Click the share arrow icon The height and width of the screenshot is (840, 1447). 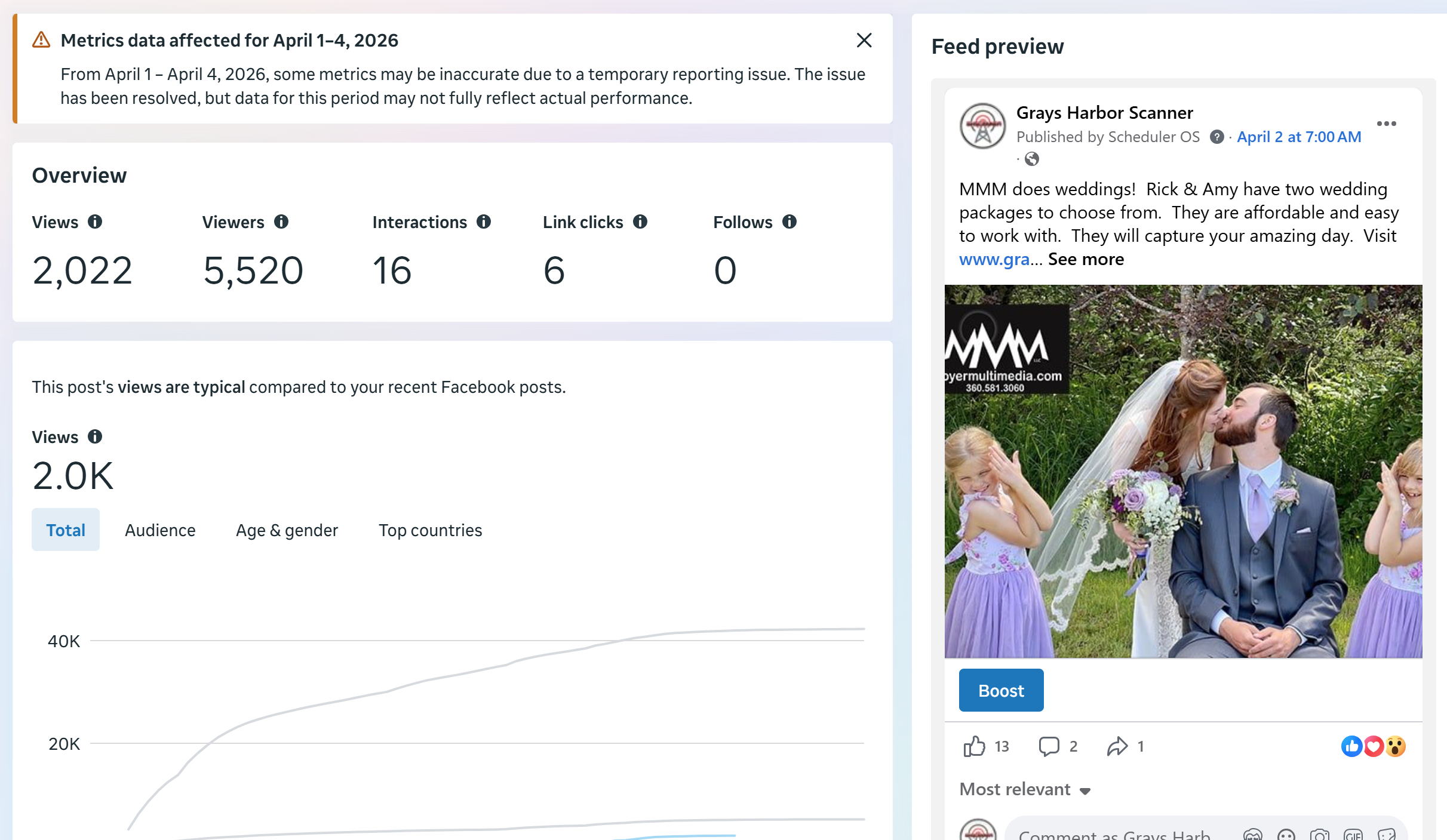click(x=1117, y=746)
